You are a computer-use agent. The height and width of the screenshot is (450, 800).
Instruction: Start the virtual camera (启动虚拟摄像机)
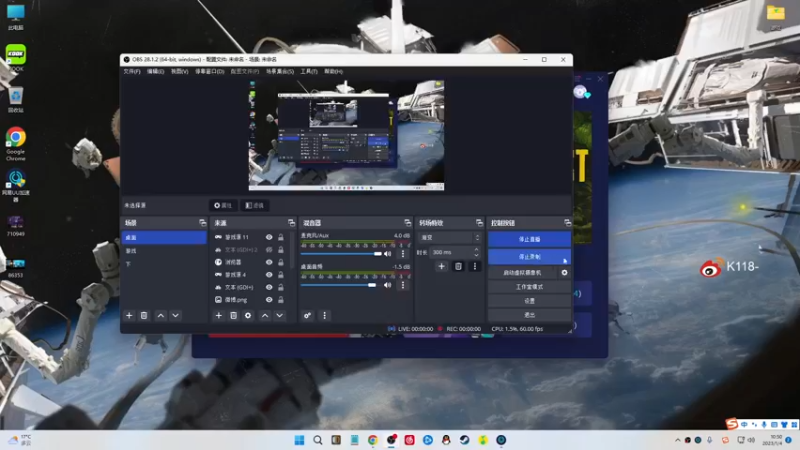522,273
